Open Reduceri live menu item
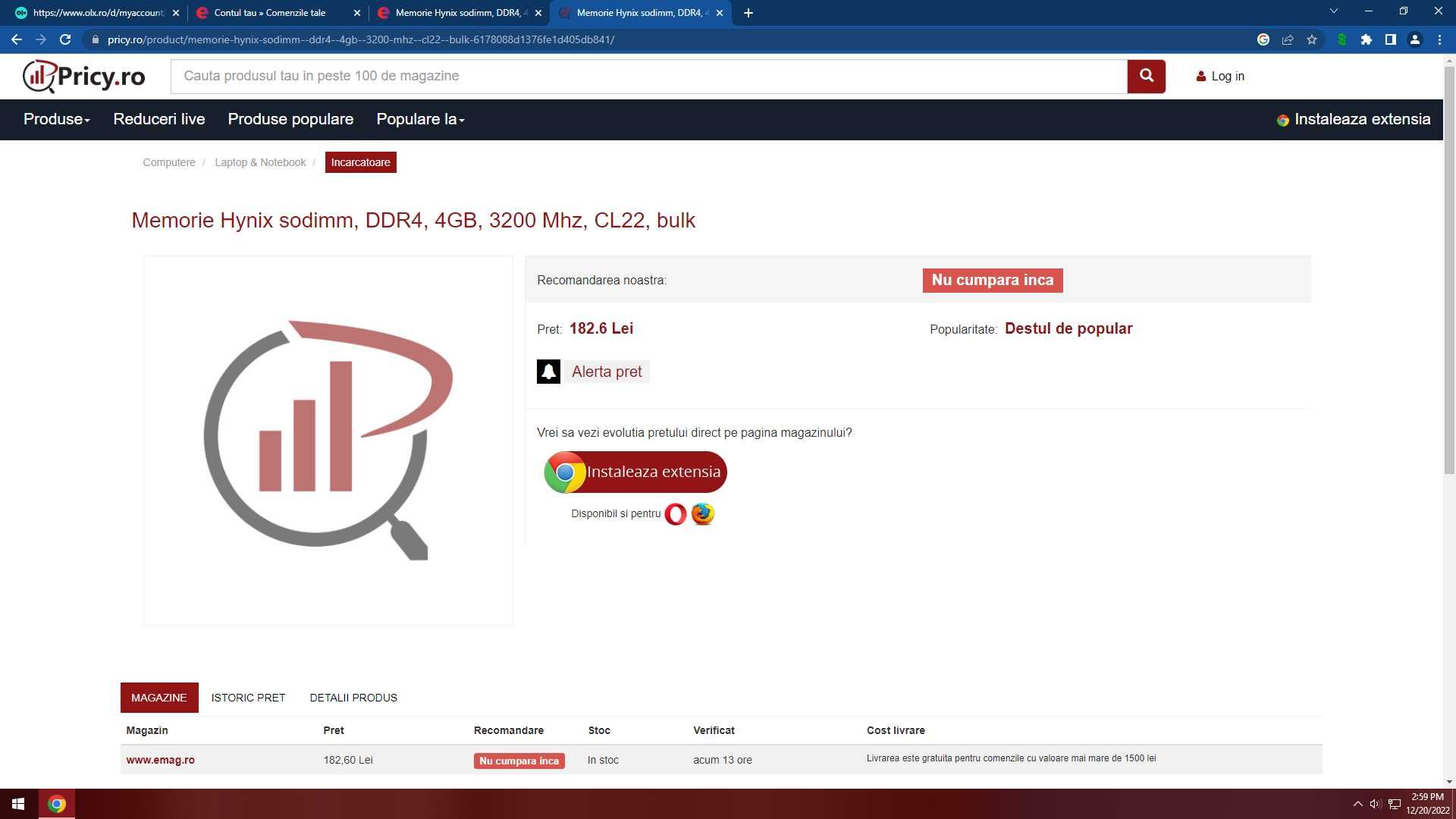 [x=158, y=119]
